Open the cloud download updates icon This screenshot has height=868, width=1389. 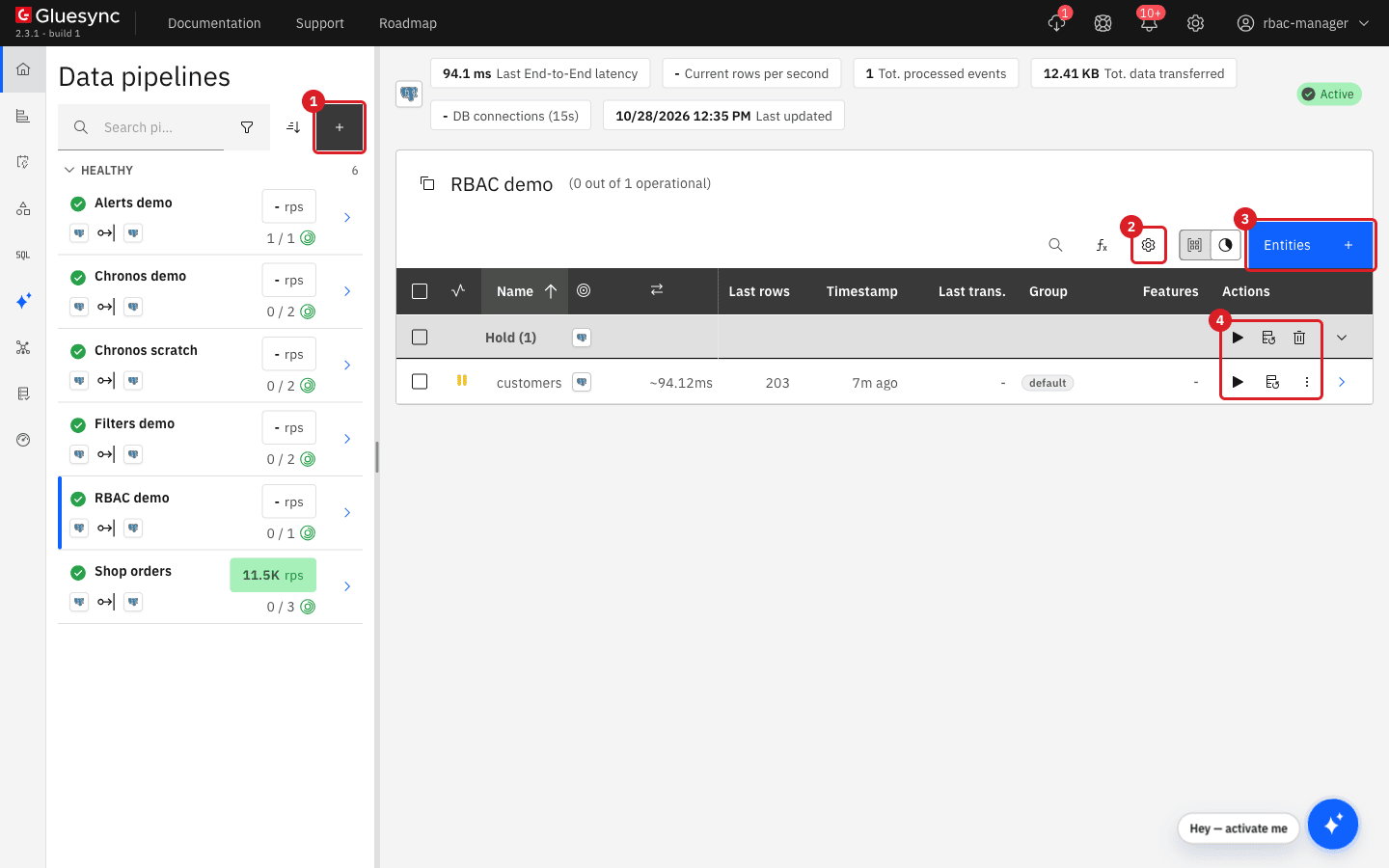coord(1056,23)
